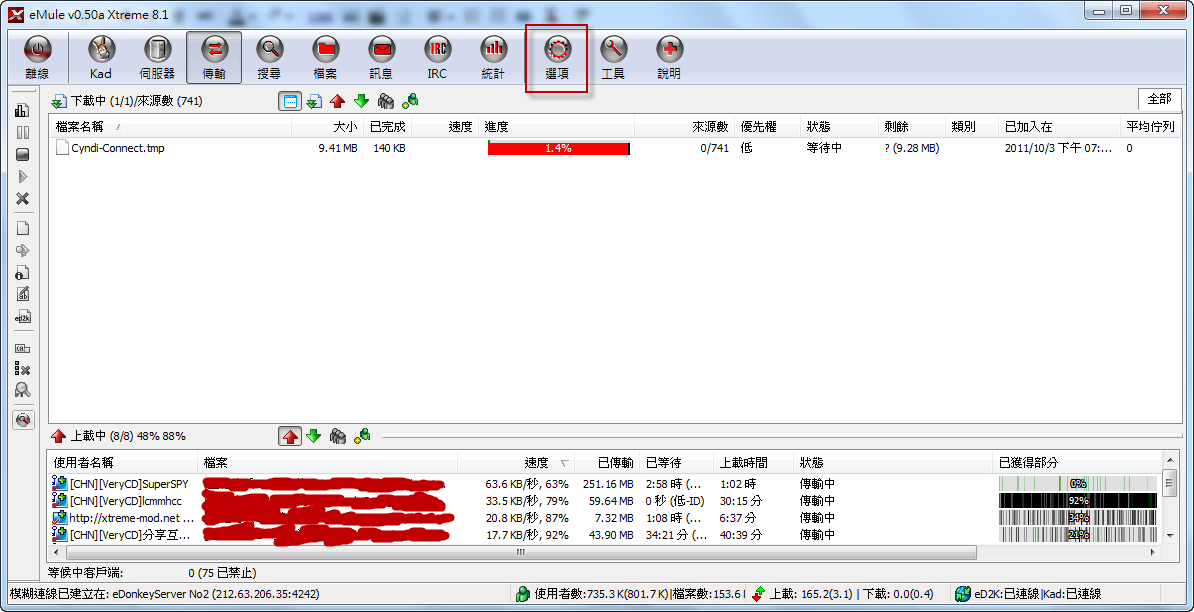Sort downloads by 優先權 column
This screenshot has height=612, width=1194.
tap(768, 126)
